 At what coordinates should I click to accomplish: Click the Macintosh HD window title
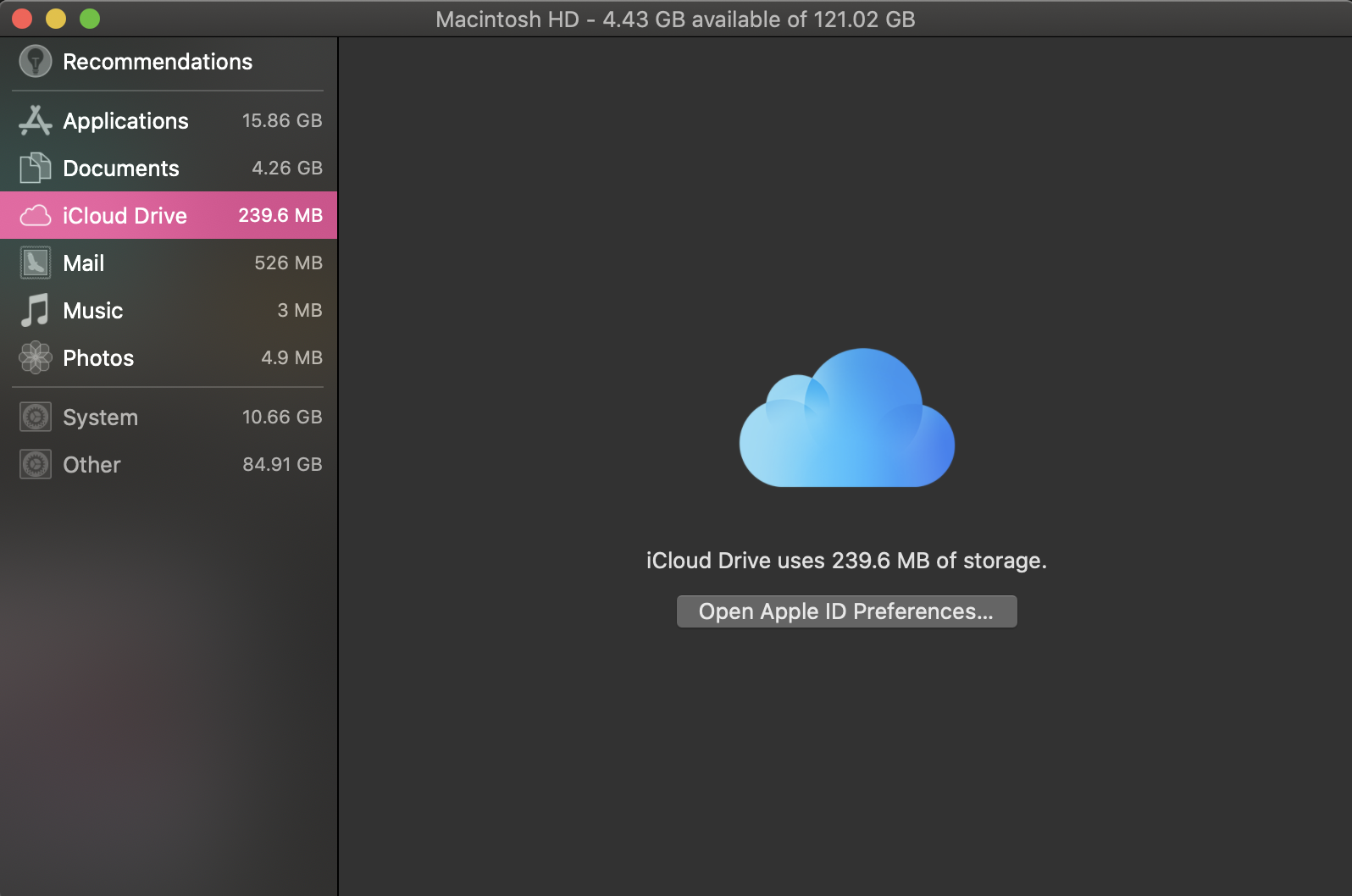pyautogui.click(x=675, y=19)
